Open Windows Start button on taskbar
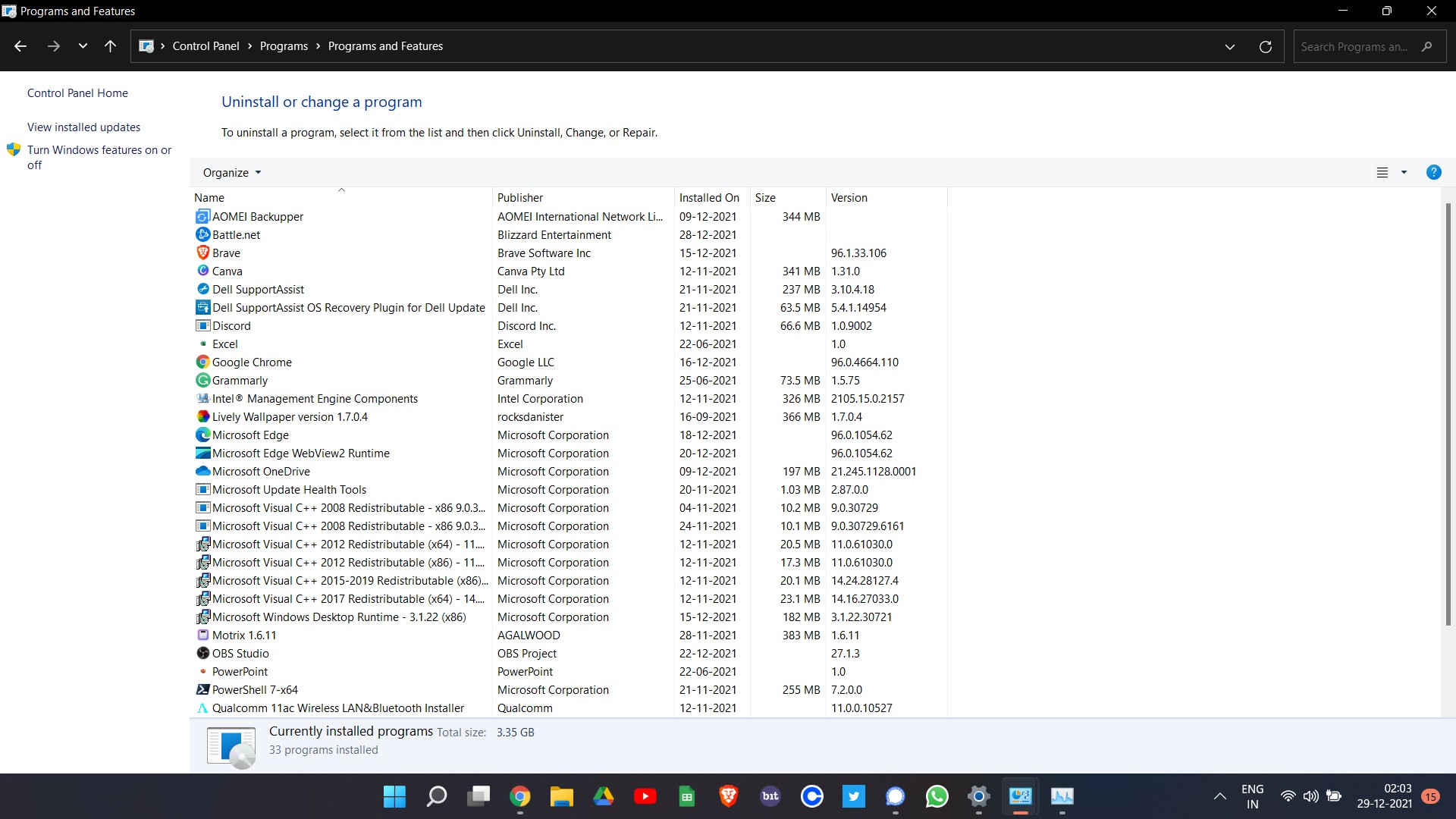The image size is (1456, 819). click(394, 796)
